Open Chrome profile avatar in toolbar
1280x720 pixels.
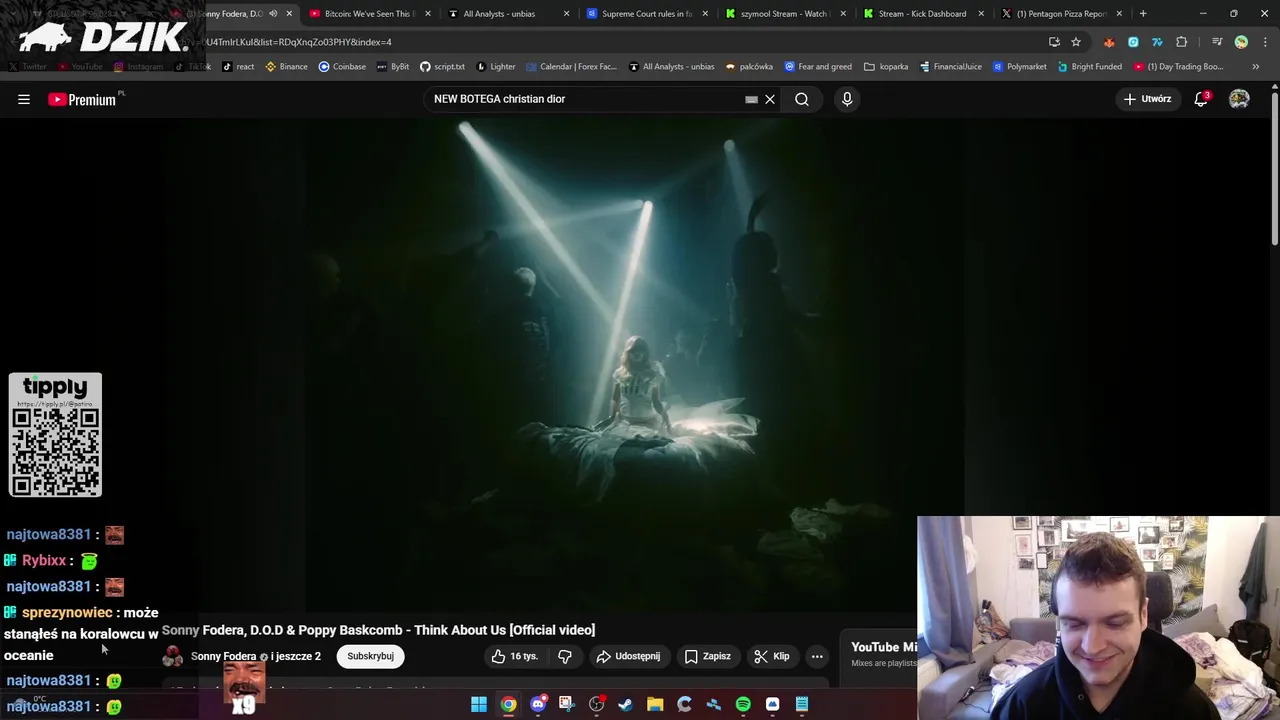[1241, 42]
